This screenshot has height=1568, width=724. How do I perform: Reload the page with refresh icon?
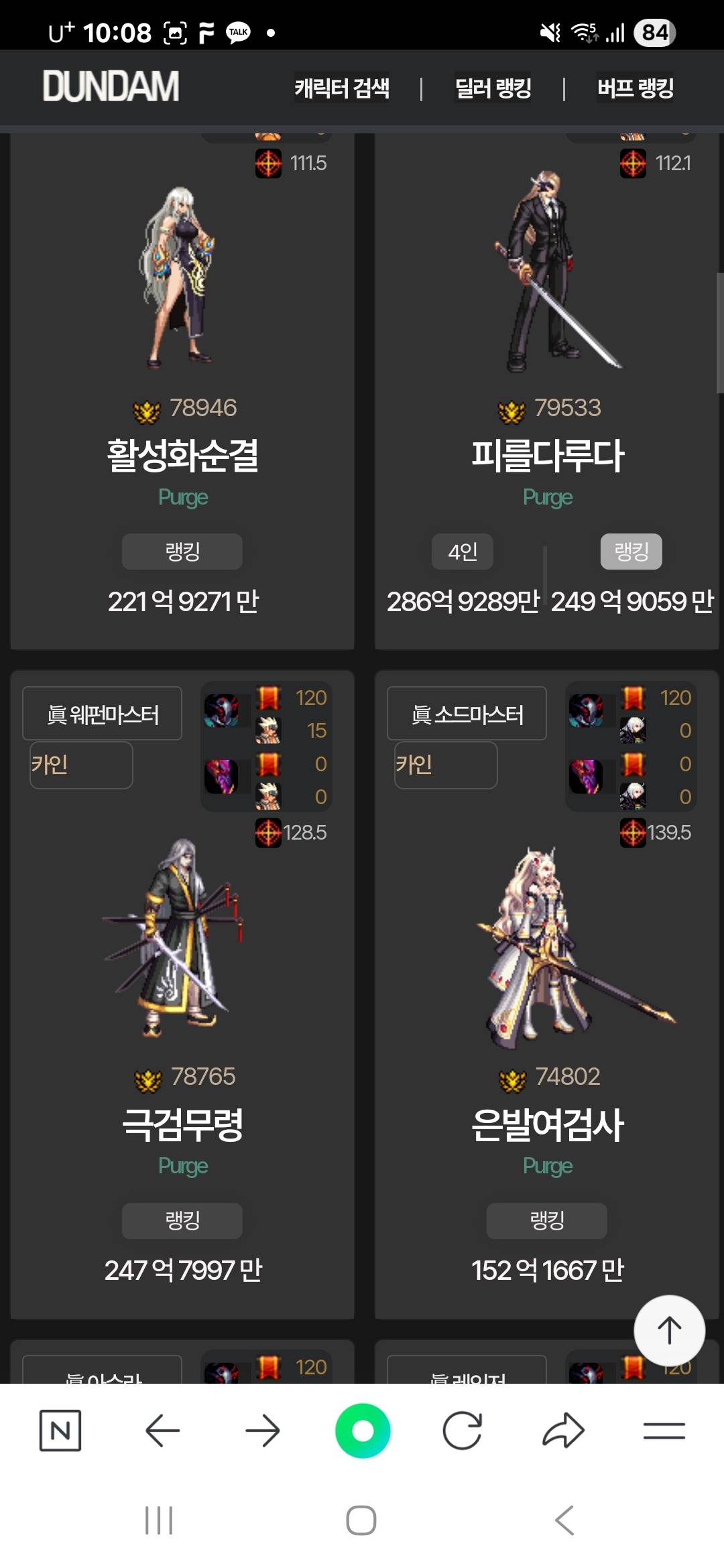tap(463, 1431)
